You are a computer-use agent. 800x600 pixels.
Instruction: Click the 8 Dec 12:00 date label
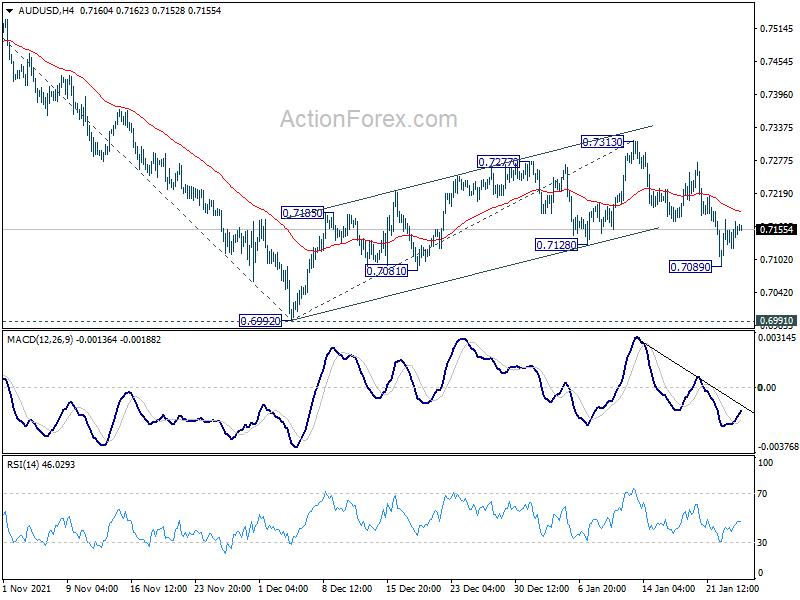pos(347,588)
